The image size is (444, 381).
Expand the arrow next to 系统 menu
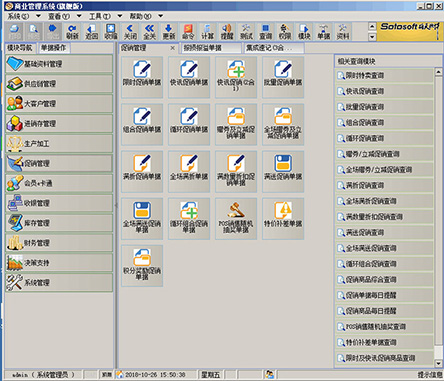pyautogui.click(x=38, y=16)
